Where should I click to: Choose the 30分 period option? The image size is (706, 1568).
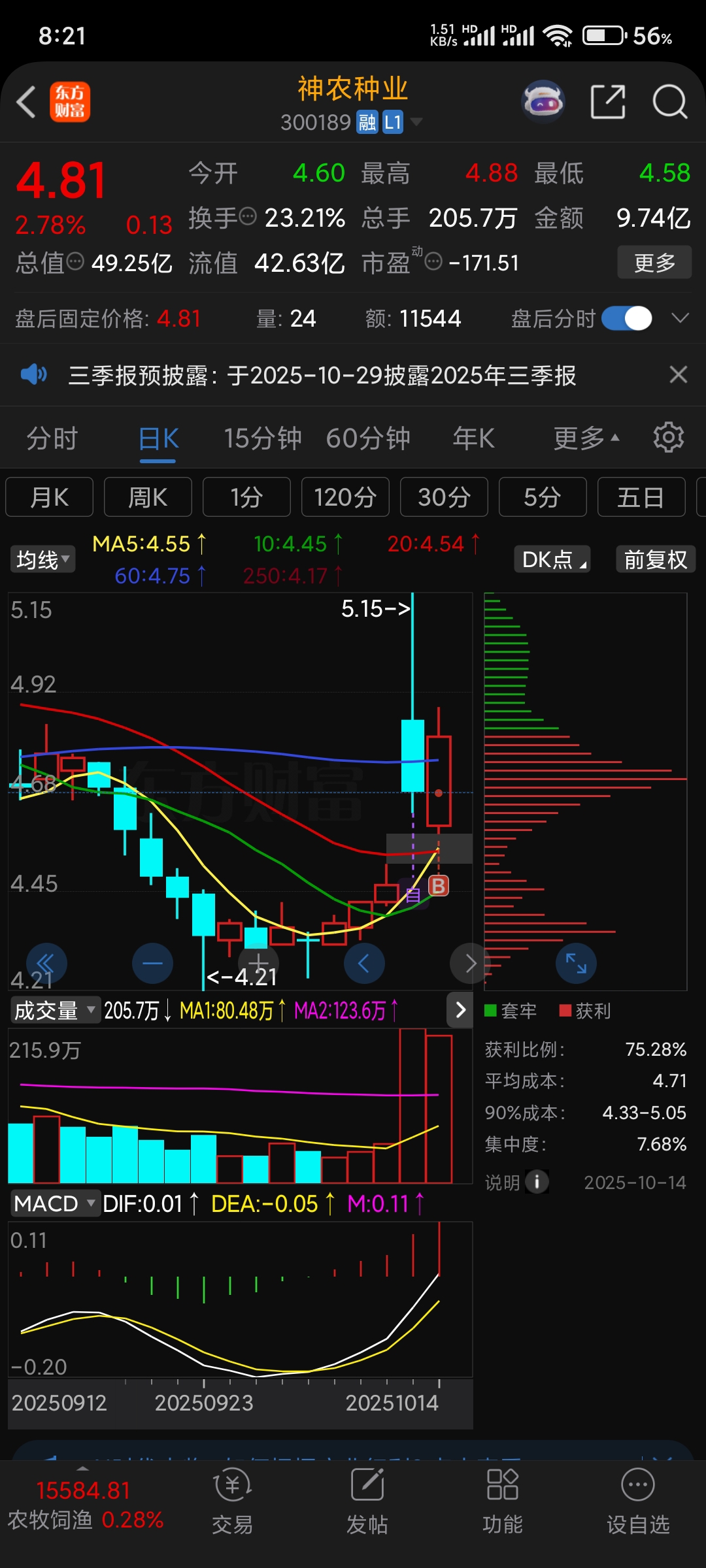pos(444,497)
